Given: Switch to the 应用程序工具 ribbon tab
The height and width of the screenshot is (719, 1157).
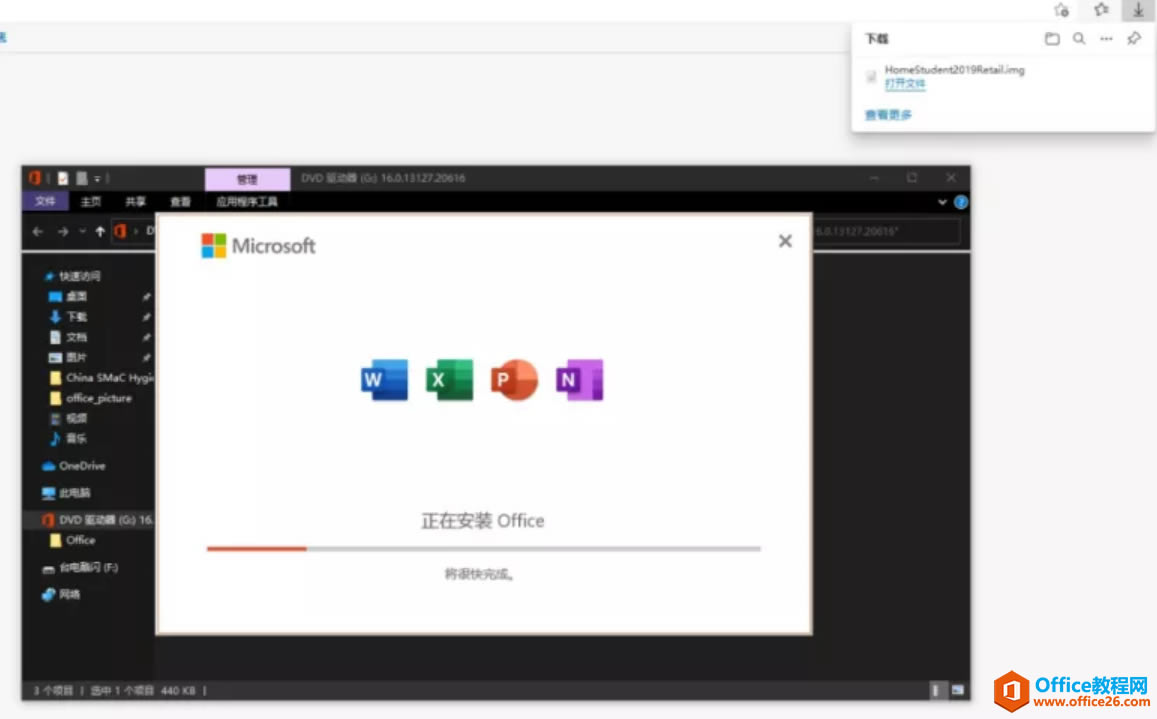Looking at the screenshot, I should [246, 202].
